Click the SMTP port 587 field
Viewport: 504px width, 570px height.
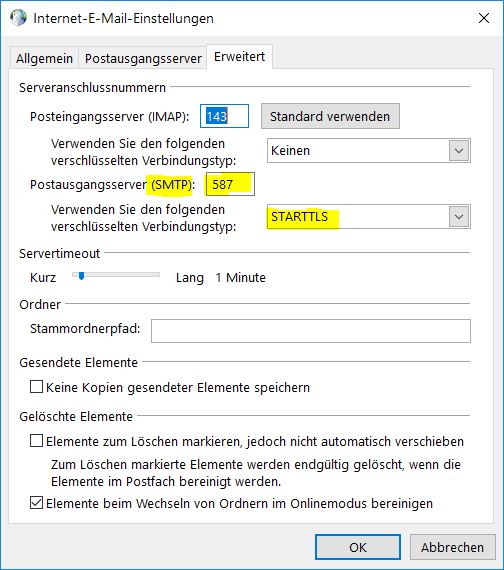(230, 184)
